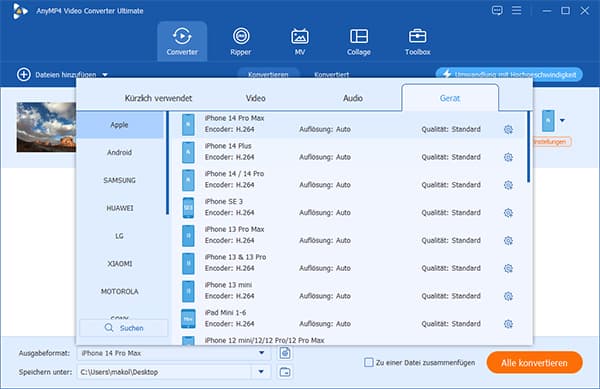Open the Ripper module
The image size is (600, 389).
(241, 41)
